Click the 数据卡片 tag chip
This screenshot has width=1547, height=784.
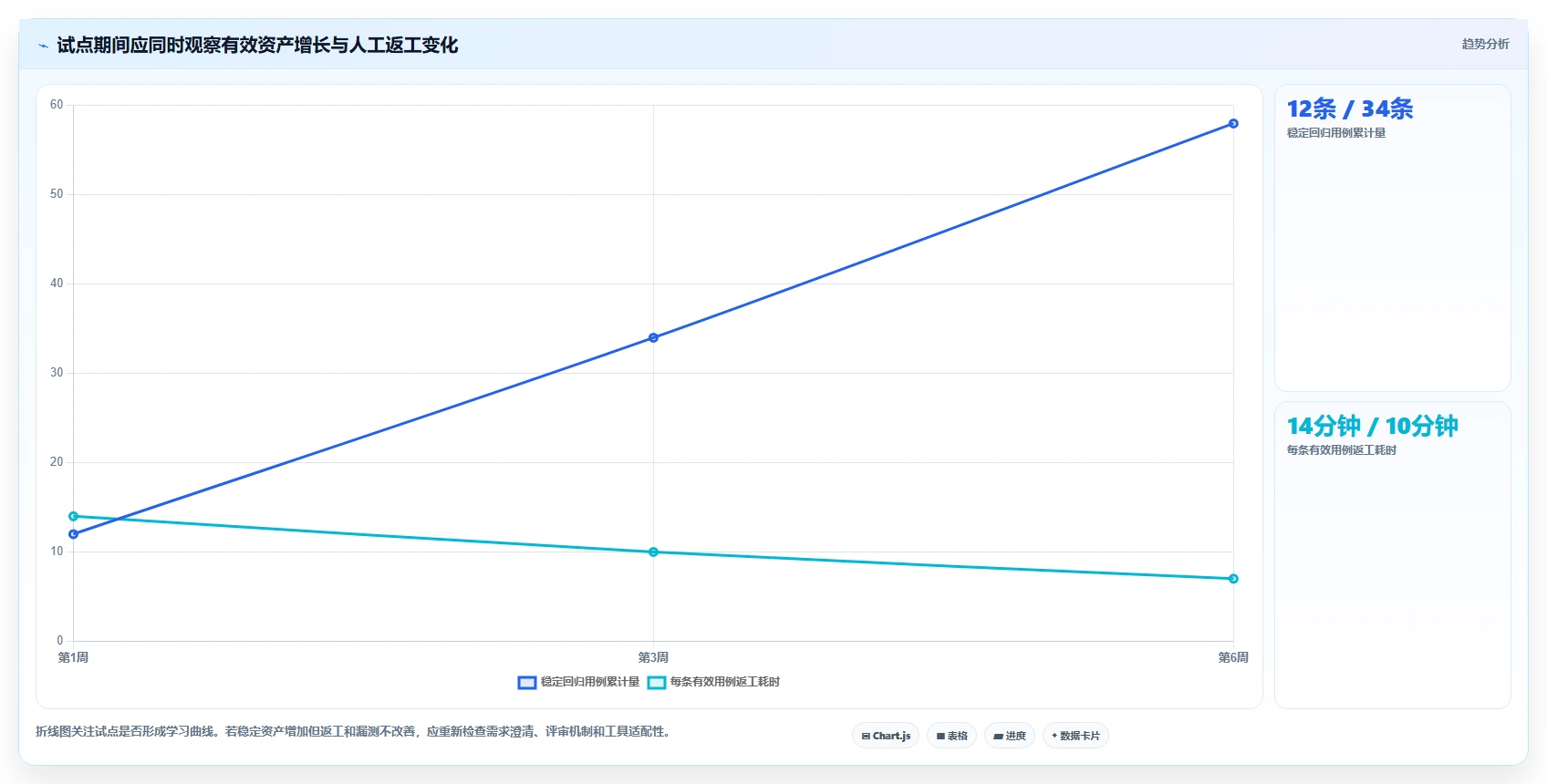(1075, 736)
